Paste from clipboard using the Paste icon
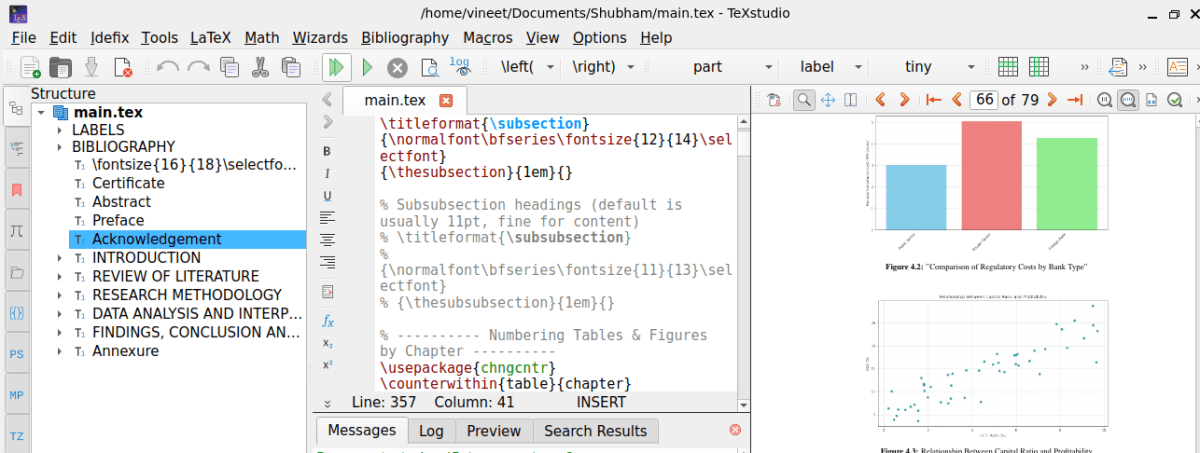This screenshot has height=453, width=1200. pyautogui.click(x=291, y=67)
